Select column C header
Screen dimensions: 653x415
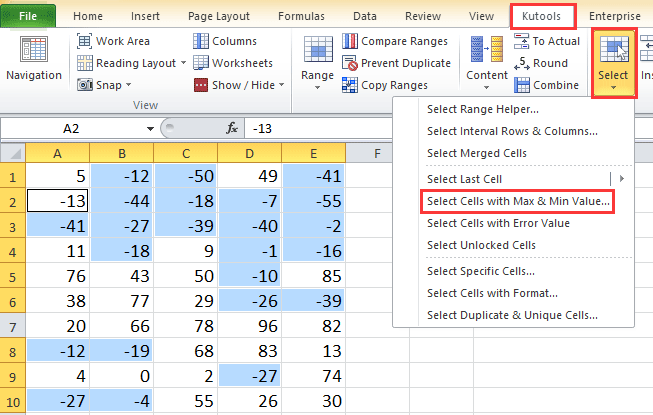pos(186,154)
